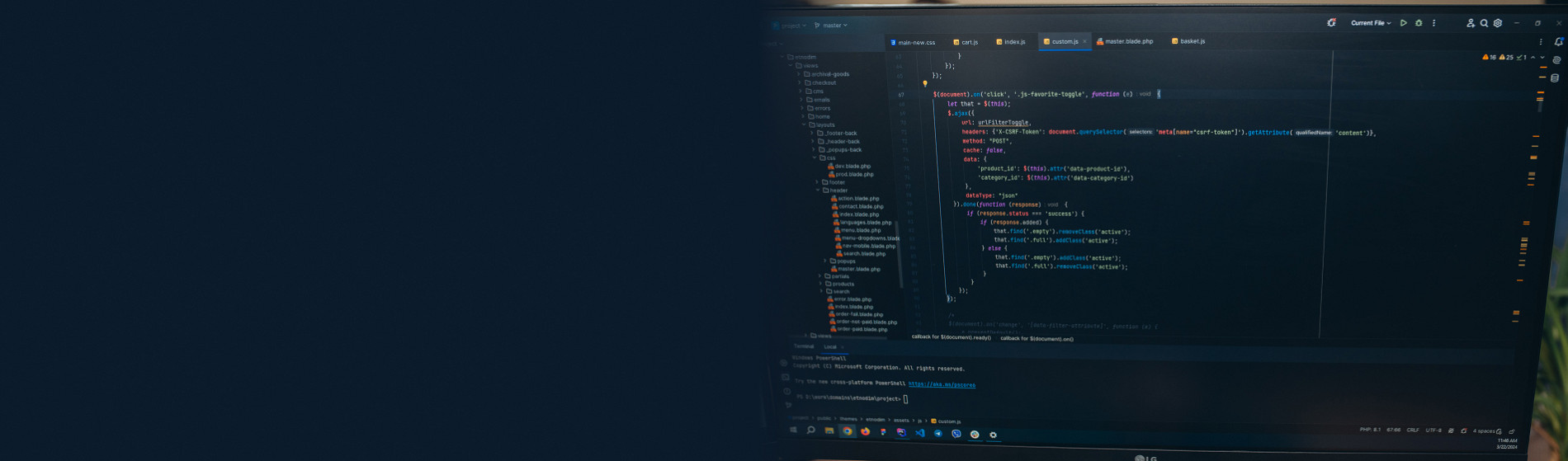Open the editor tabs options menu

click(x=1540, y=42)
